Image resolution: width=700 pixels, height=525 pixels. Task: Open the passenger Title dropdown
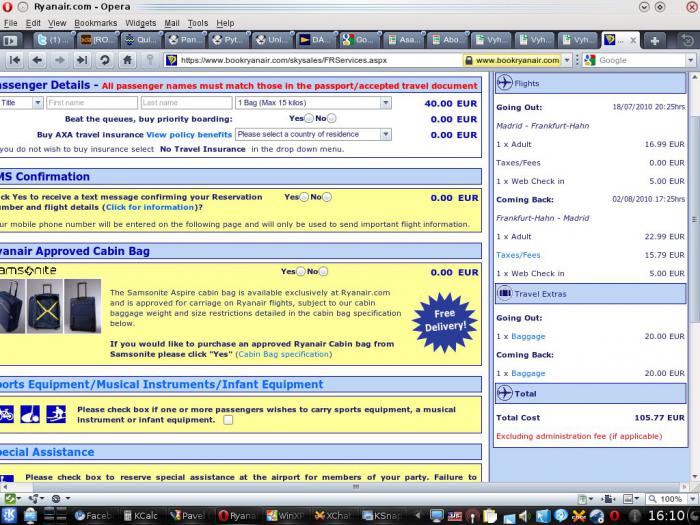click(x=21, y=103)
